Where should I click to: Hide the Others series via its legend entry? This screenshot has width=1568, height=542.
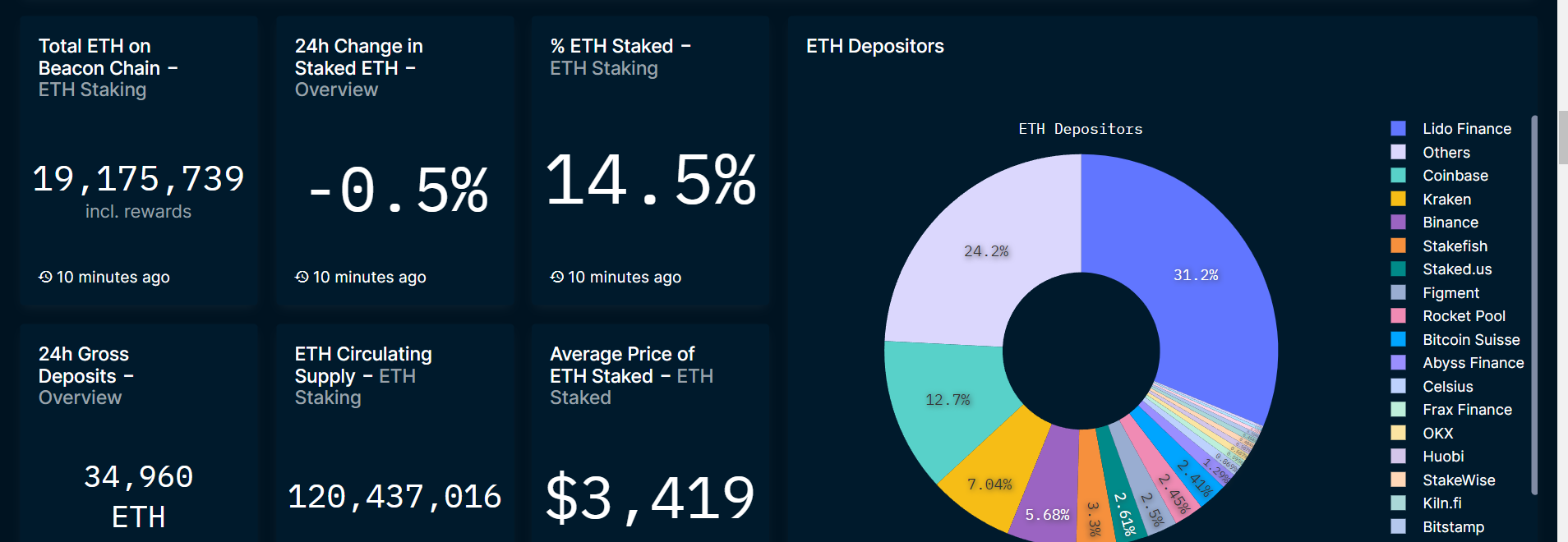coord(1446,152)
